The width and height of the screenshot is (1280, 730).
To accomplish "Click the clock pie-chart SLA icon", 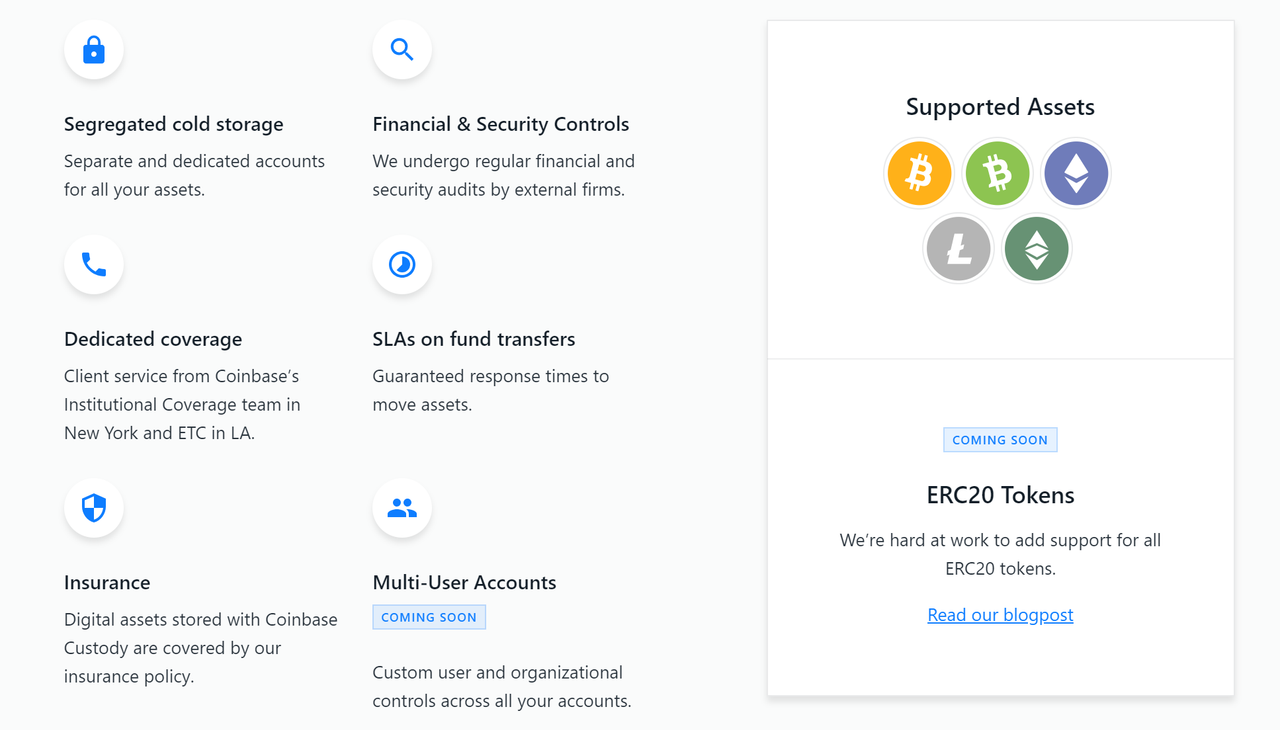I will pyautogui.click(x=402, y=264).
